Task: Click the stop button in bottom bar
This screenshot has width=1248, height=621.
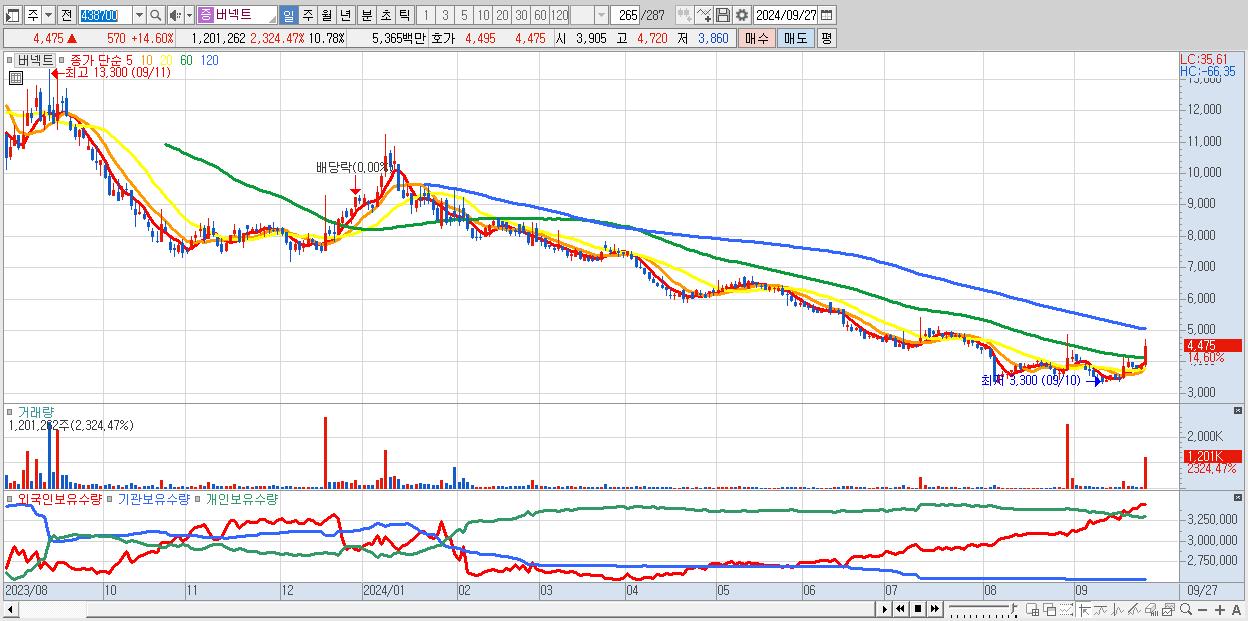Action: (918, 609)
